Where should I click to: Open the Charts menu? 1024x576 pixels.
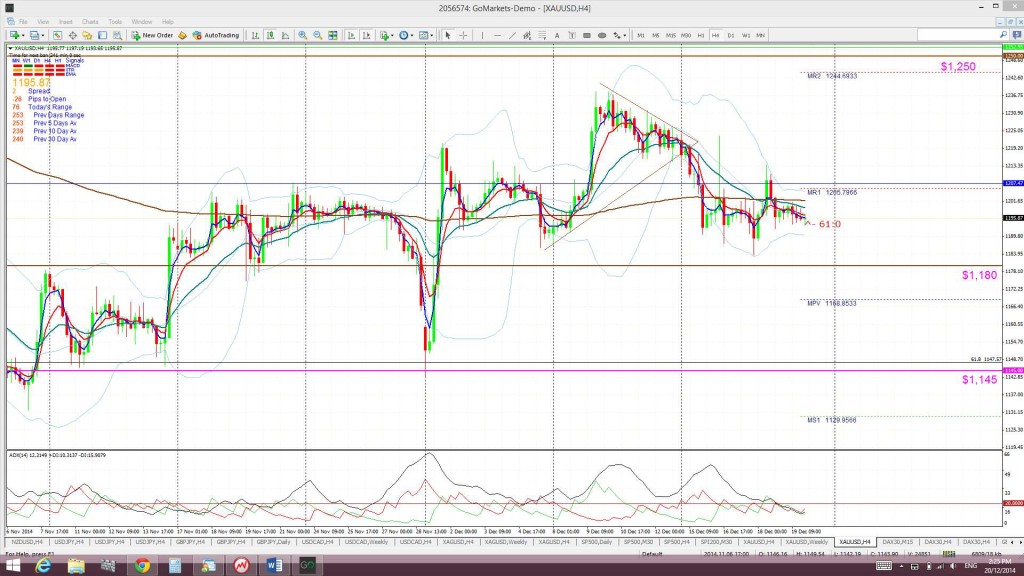[90, 22]
